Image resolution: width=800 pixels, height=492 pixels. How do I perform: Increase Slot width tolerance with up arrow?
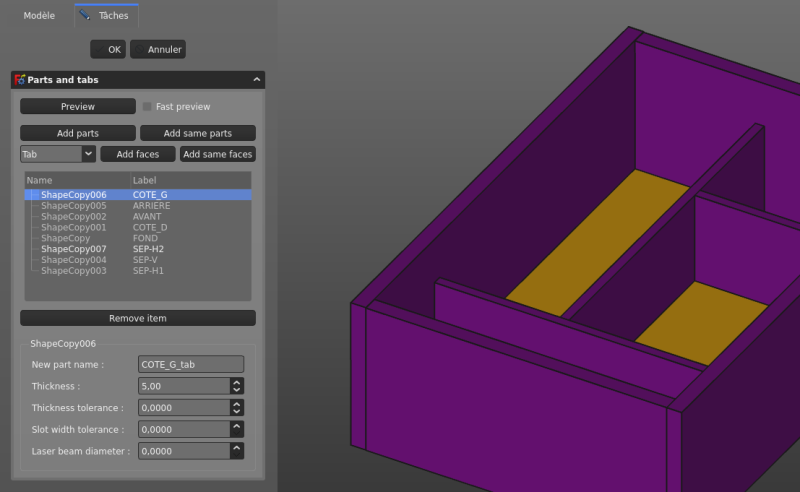coord(237,425)
